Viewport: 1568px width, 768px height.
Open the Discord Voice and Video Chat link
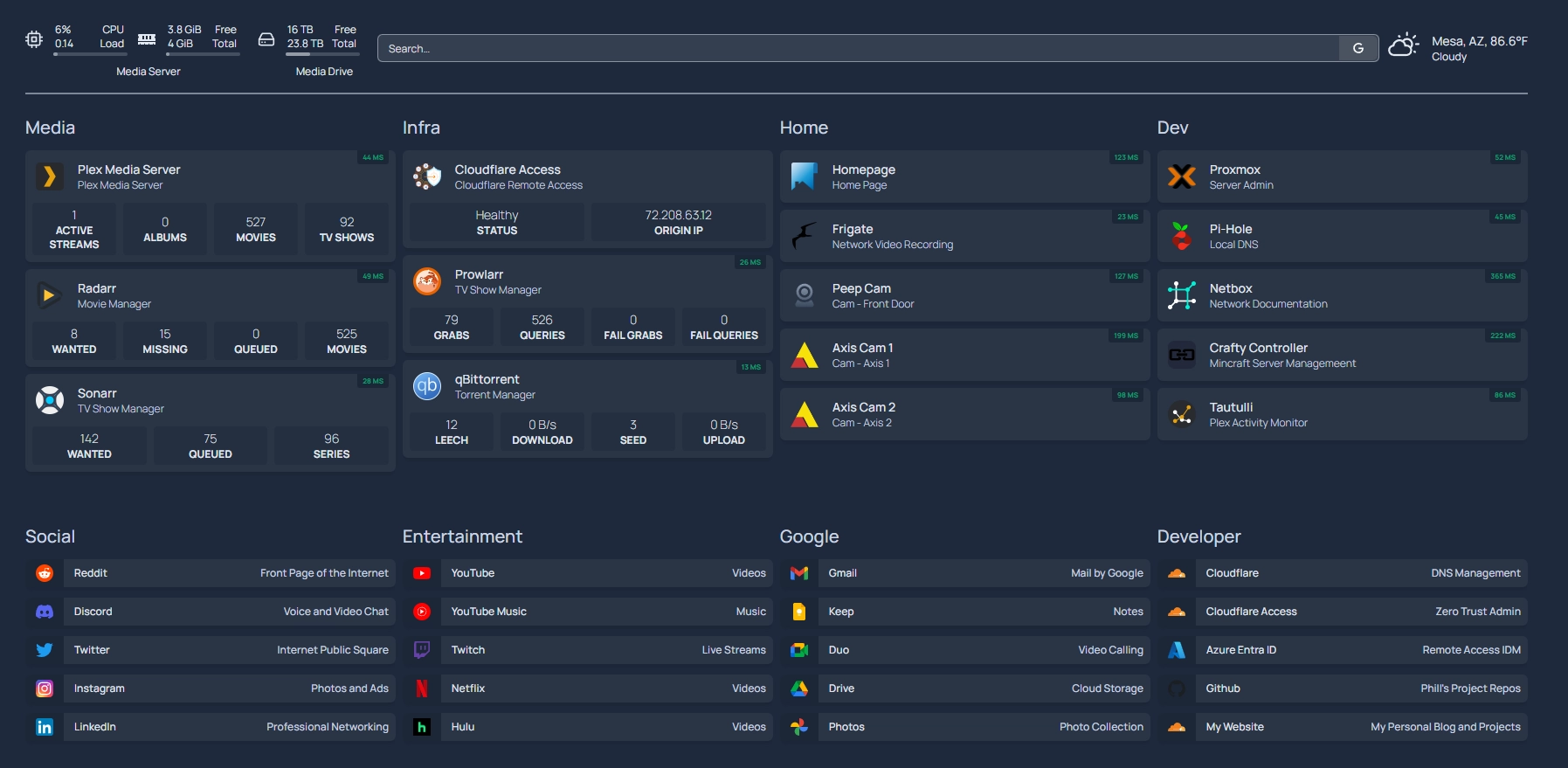[230, 612]
